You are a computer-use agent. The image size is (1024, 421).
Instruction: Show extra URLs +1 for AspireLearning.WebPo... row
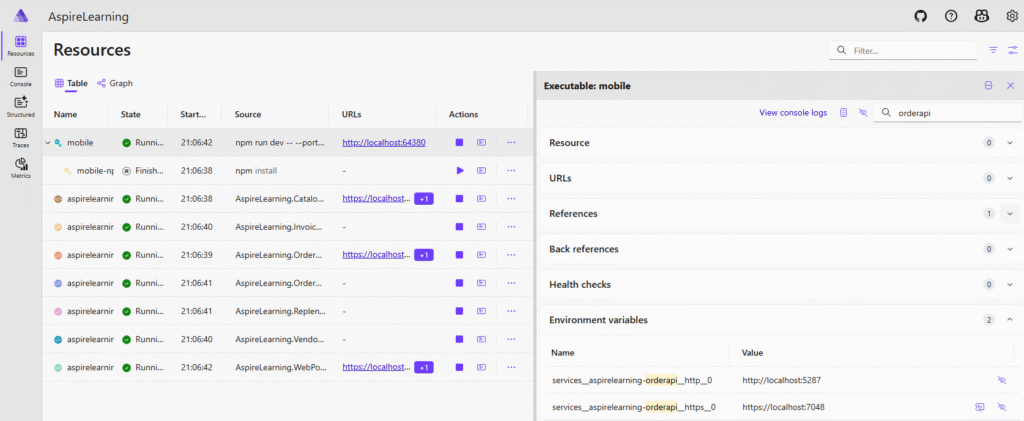tap(424, 367)
